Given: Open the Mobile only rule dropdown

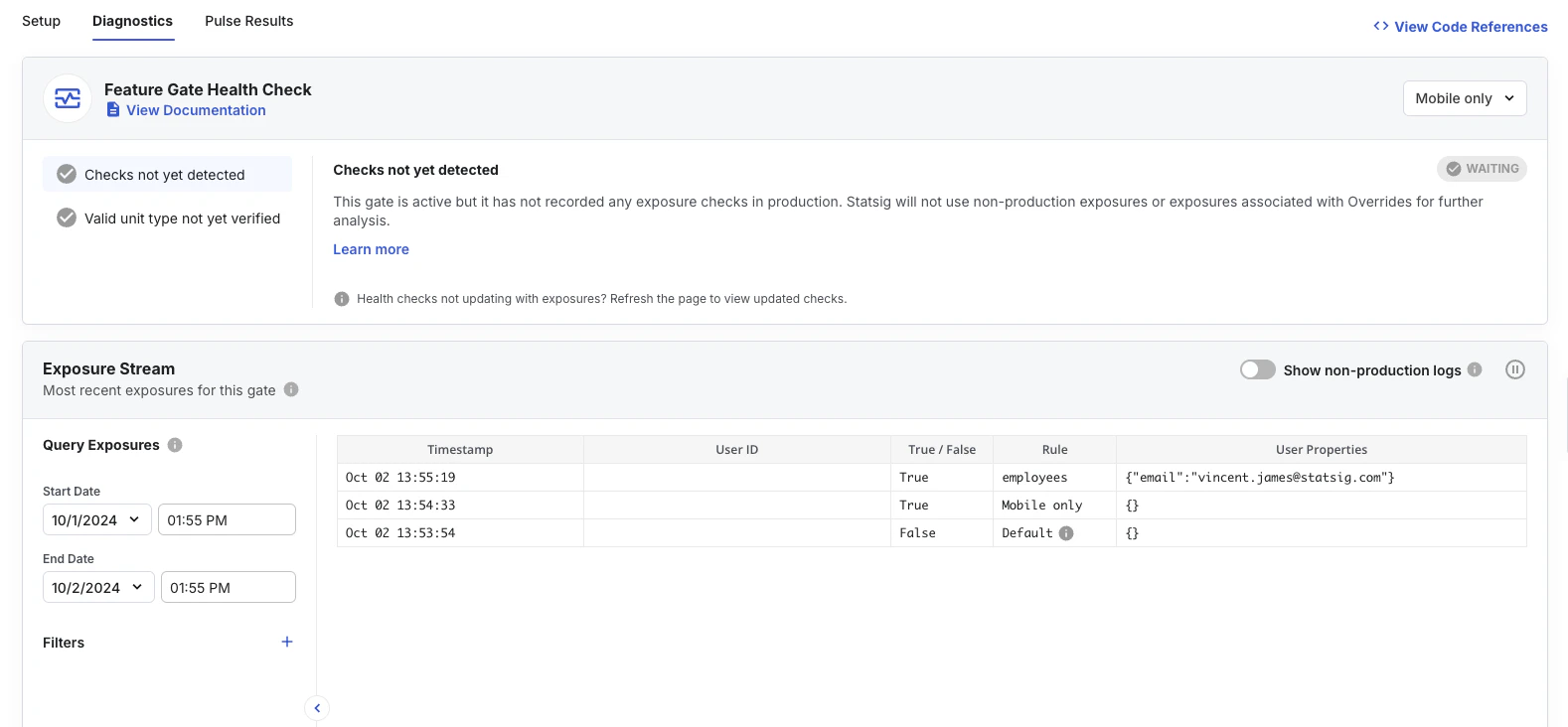Looking at the screenshot, I should [1465, 98].
